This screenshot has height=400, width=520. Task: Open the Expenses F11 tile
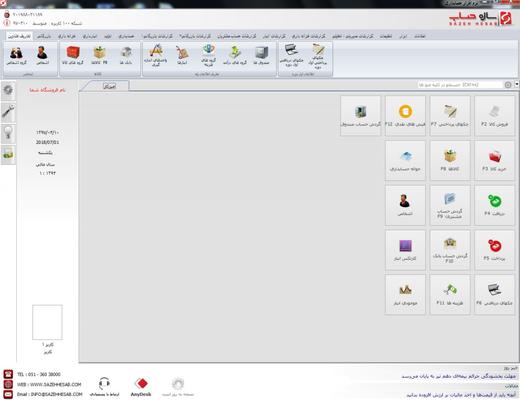(450, 294)
